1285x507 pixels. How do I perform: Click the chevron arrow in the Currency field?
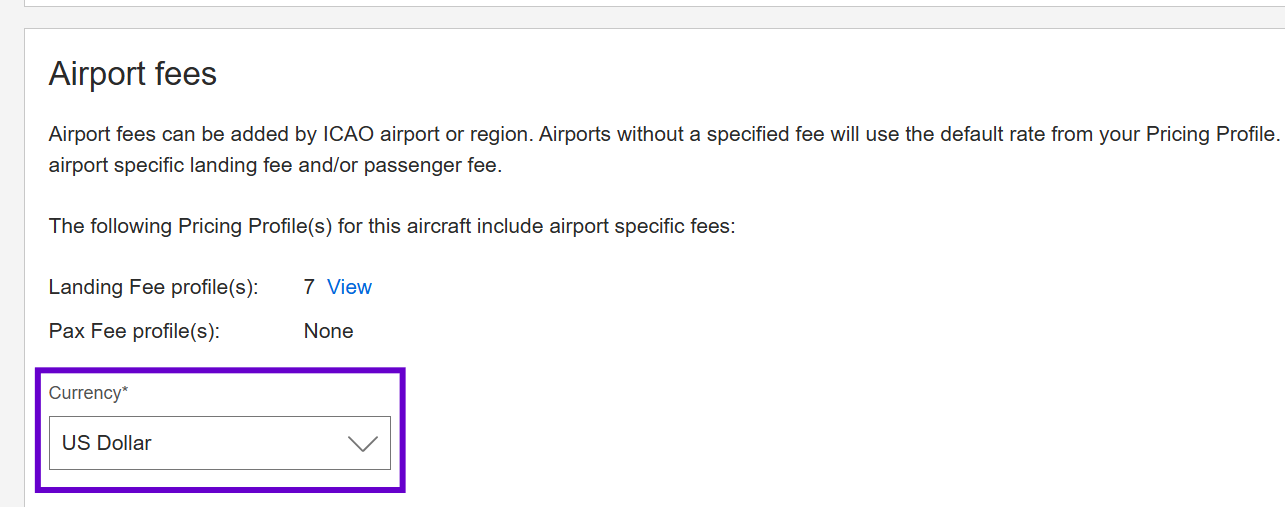coord(362,444)
